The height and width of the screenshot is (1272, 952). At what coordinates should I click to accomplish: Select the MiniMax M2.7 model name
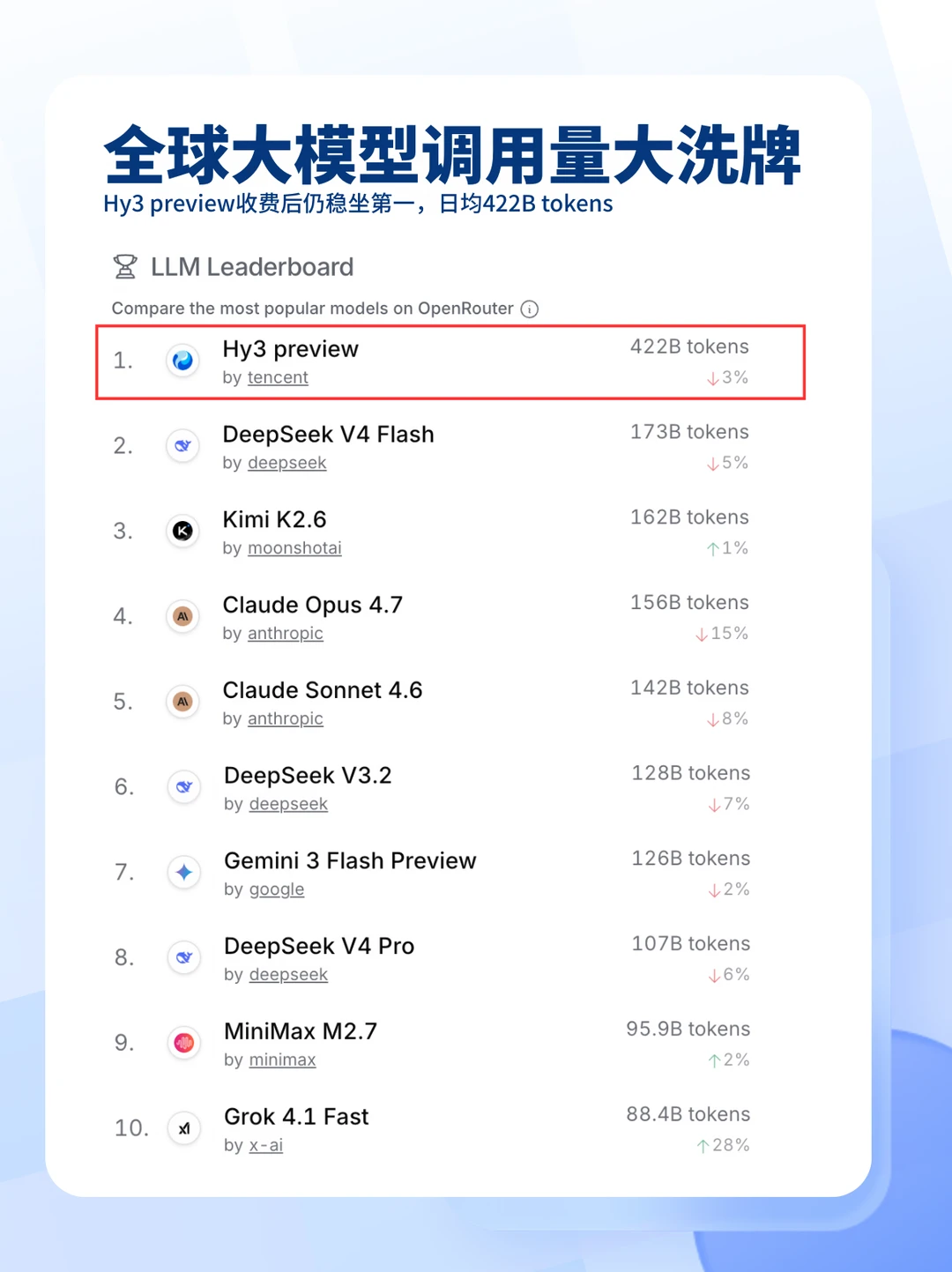301,1031
